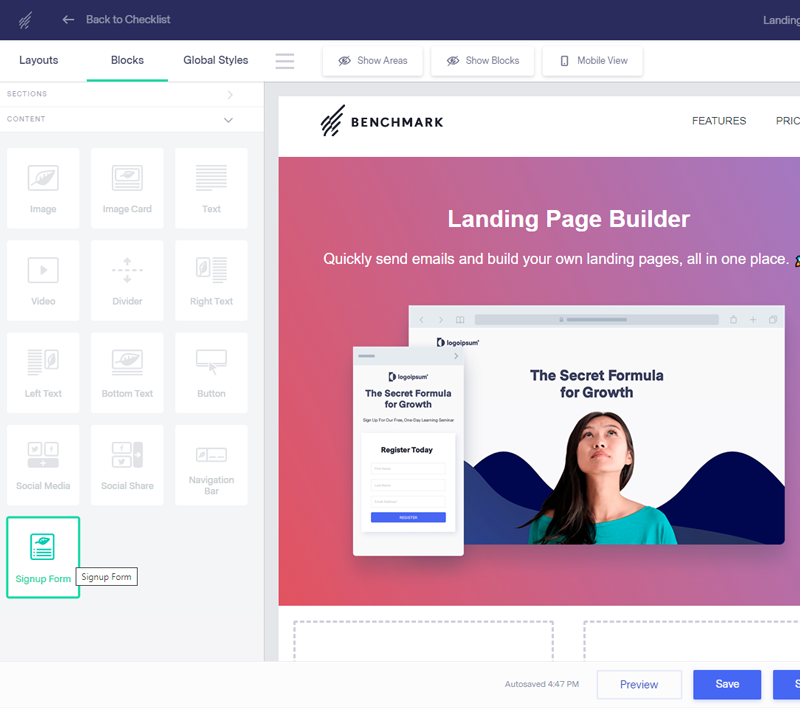Switch to Mobile View
The height and width of the screenshot is (708, 800).
(592, 61)
